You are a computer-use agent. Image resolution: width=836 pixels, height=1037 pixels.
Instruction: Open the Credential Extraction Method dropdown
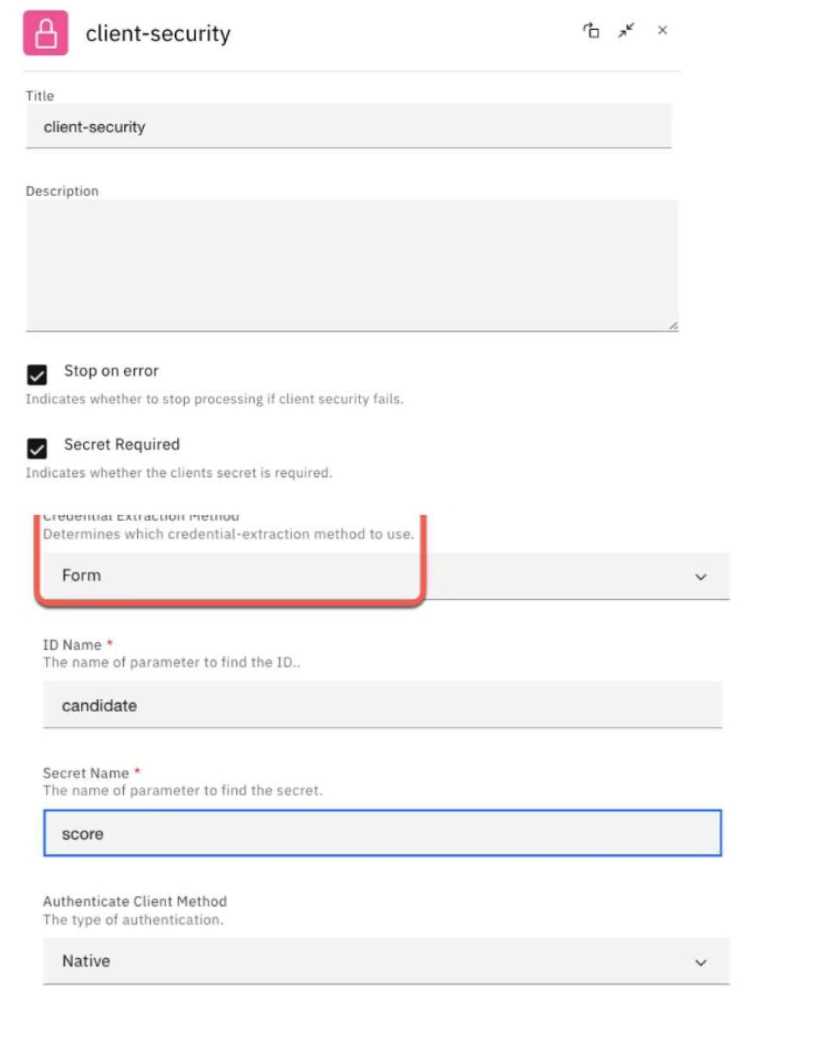(385, 576)
